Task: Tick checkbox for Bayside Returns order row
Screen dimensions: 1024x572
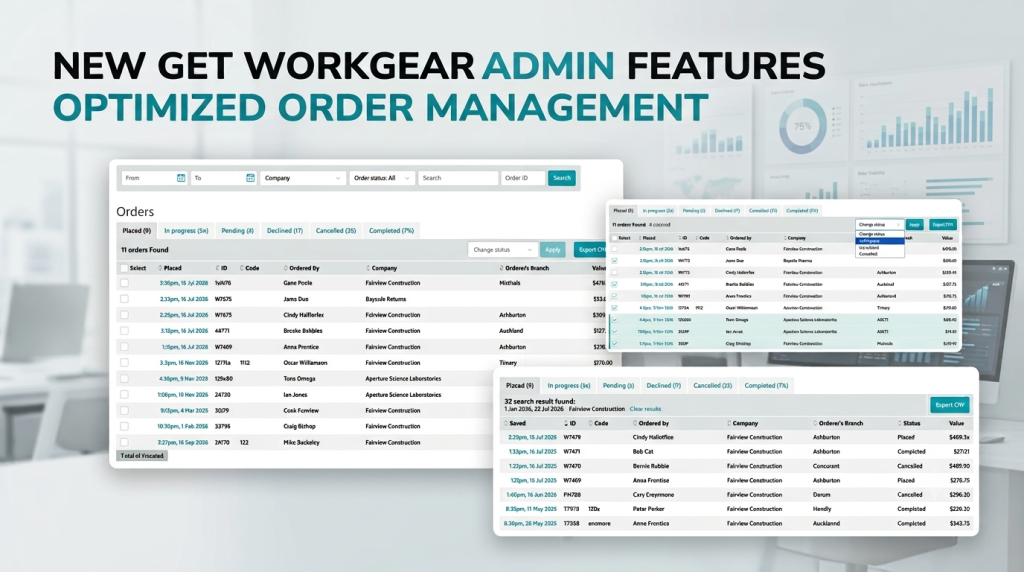Action: (x=124, y=299)
